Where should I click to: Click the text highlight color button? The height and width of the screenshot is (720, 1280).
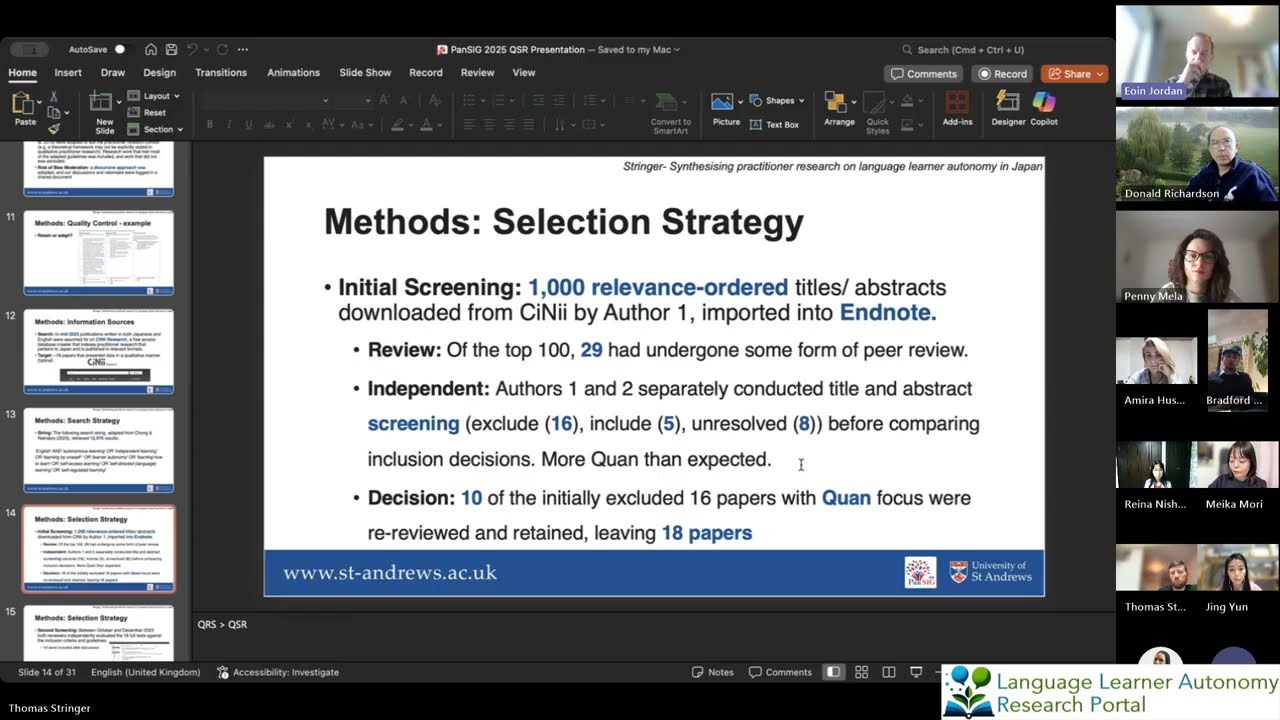tap(397, 125)
